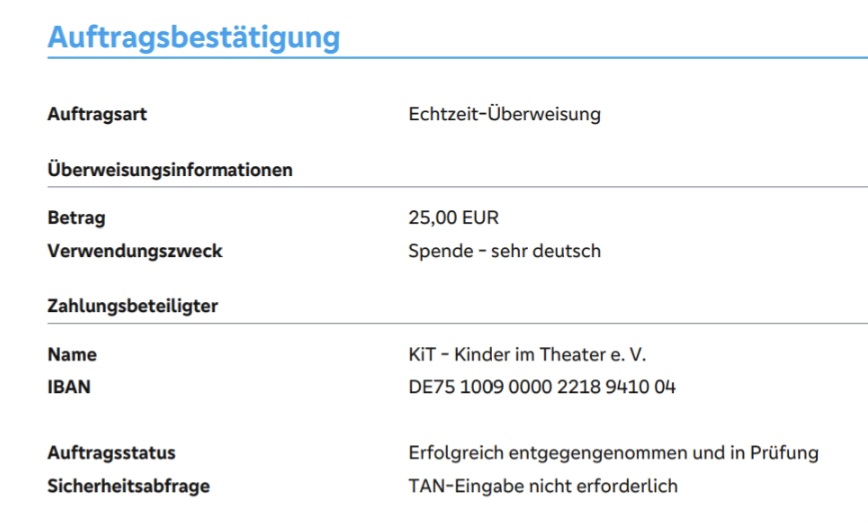Click the Sicherheitsabfrage label

(x=128, y=486)
